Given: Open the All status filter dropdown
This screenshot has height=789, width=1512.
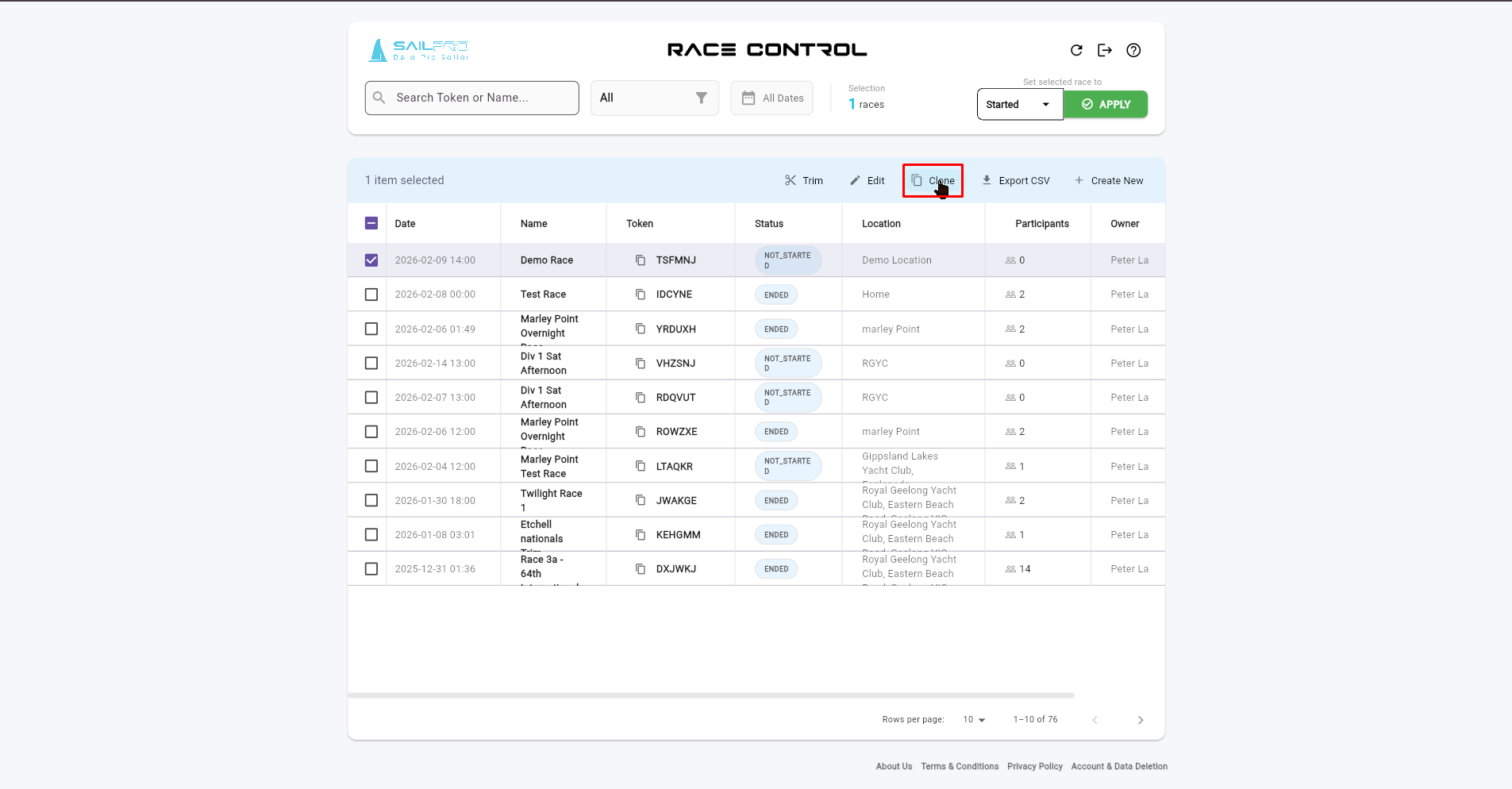Looking at the screenshot, I should click(x=654, y=98).
